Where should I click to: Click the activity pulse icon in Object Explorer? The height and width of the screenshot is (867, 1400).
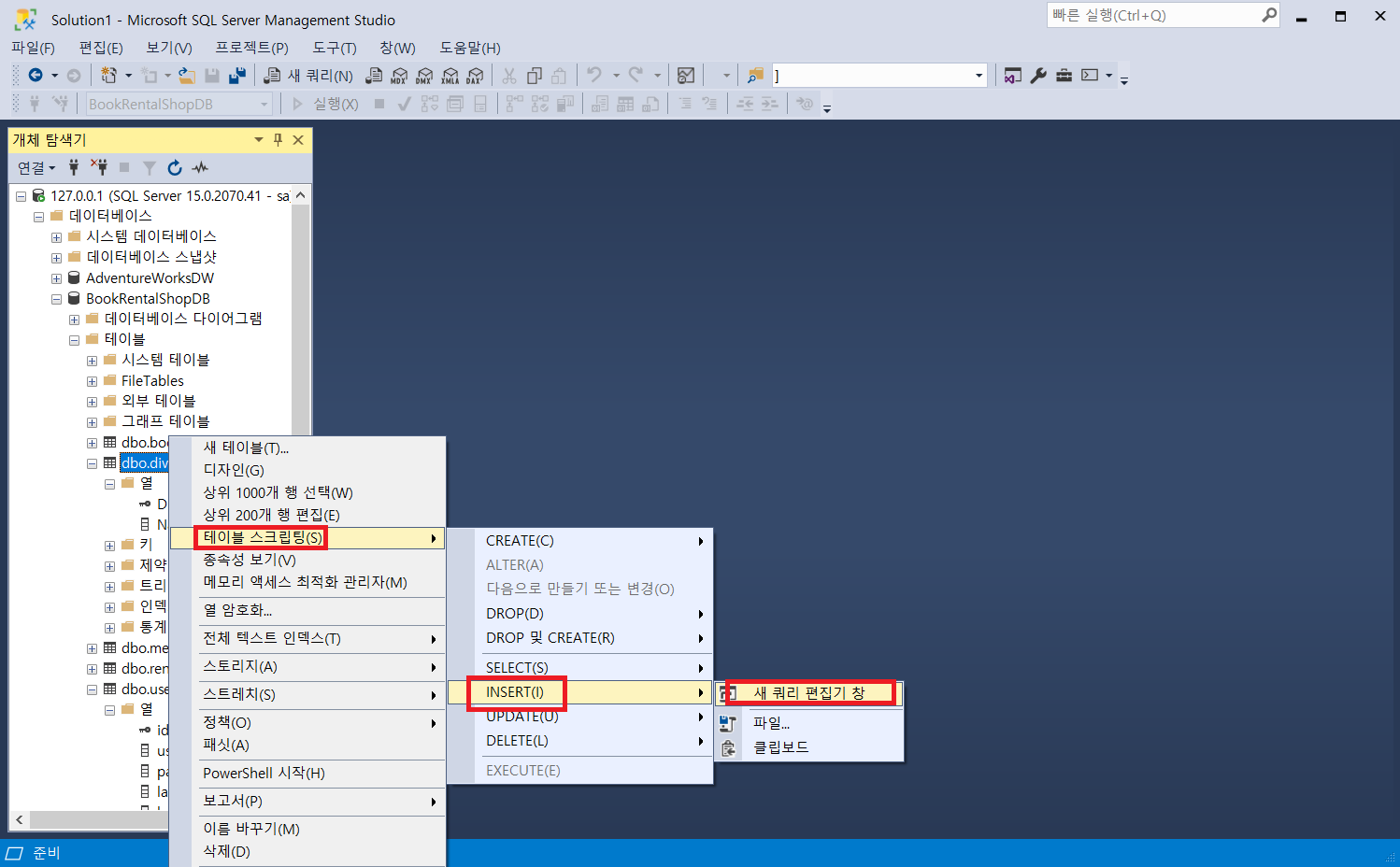coord(200,168)
